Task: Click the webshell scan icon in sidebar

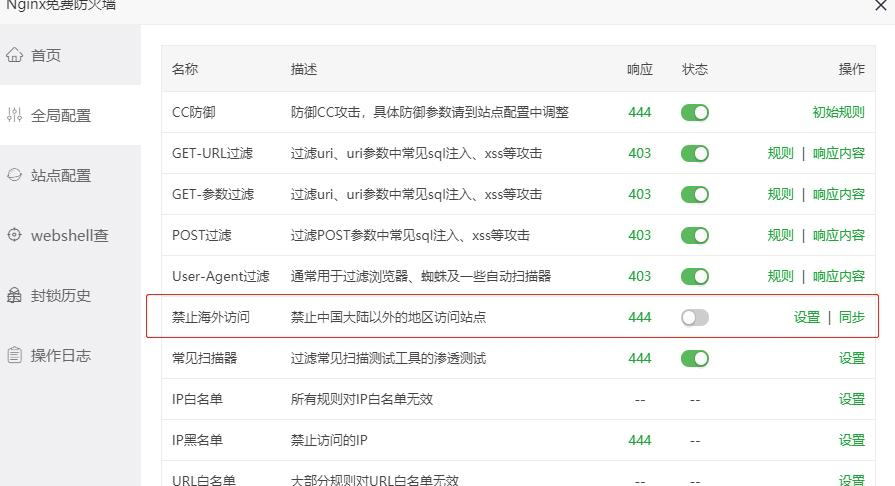Action: 14,235
